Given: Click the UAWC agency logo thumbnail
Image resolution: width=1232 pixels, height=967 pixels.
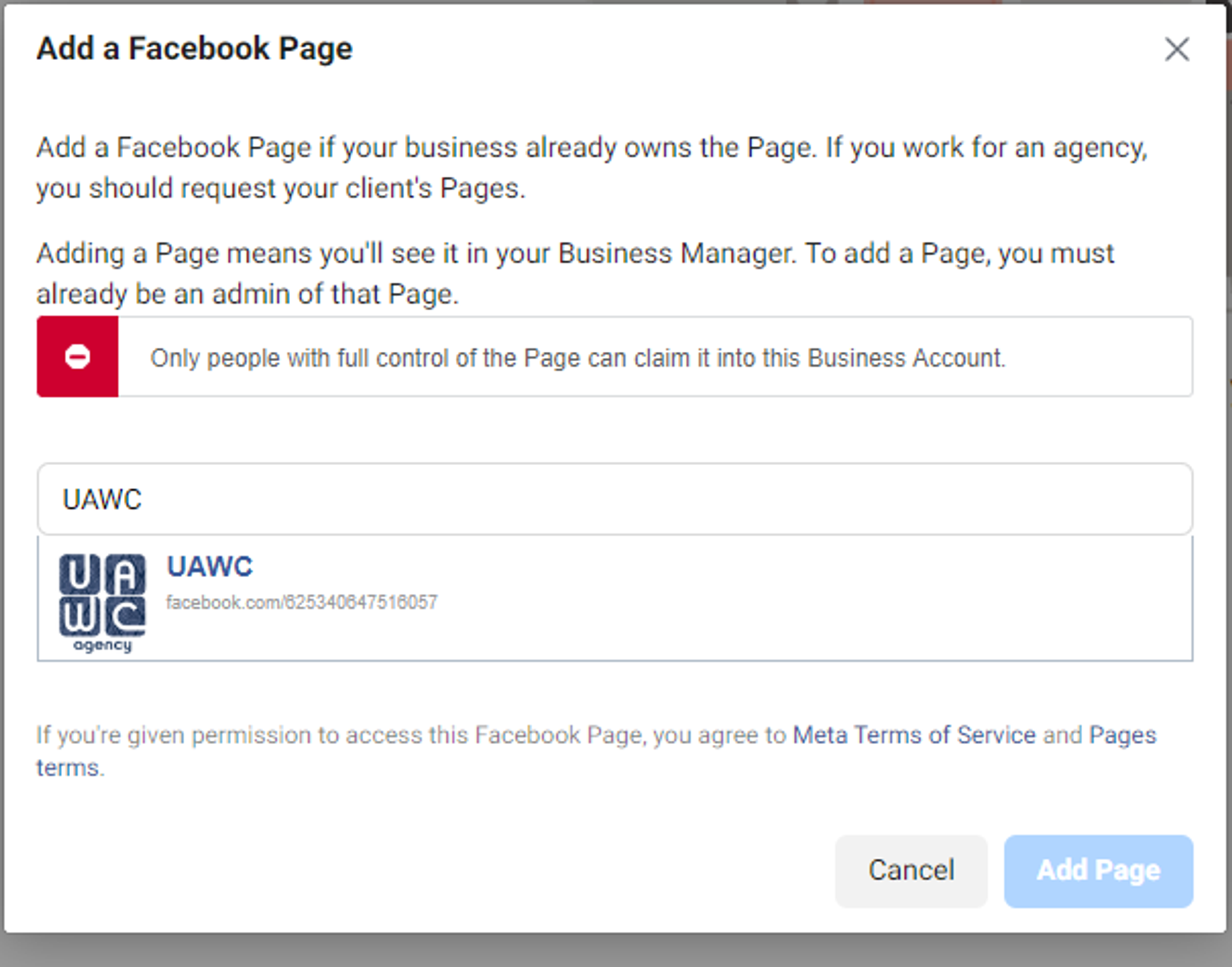Looking at the screenshot, I should [102, 601].
